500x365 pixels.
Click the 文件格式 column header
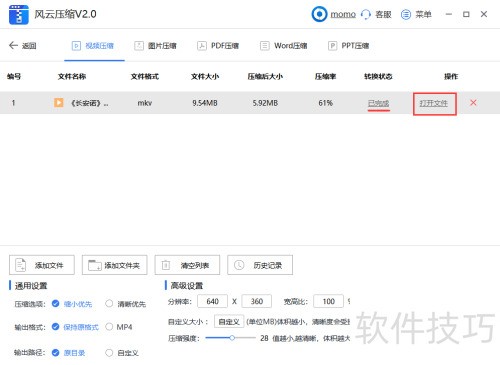pyautogui.click(x=145, y=76)
